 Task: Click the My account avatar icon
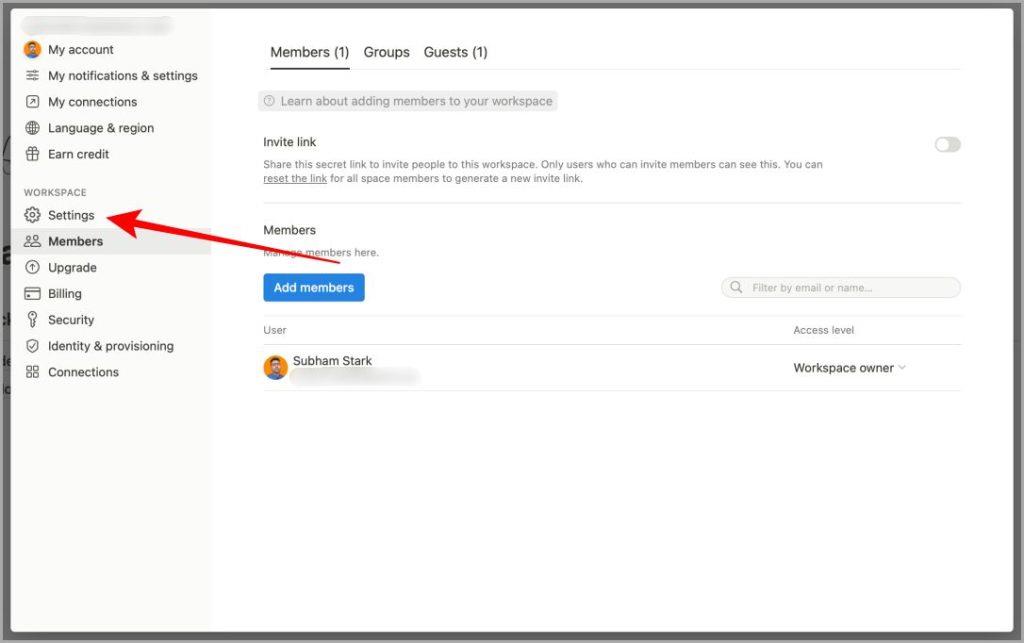click(32, 50)
